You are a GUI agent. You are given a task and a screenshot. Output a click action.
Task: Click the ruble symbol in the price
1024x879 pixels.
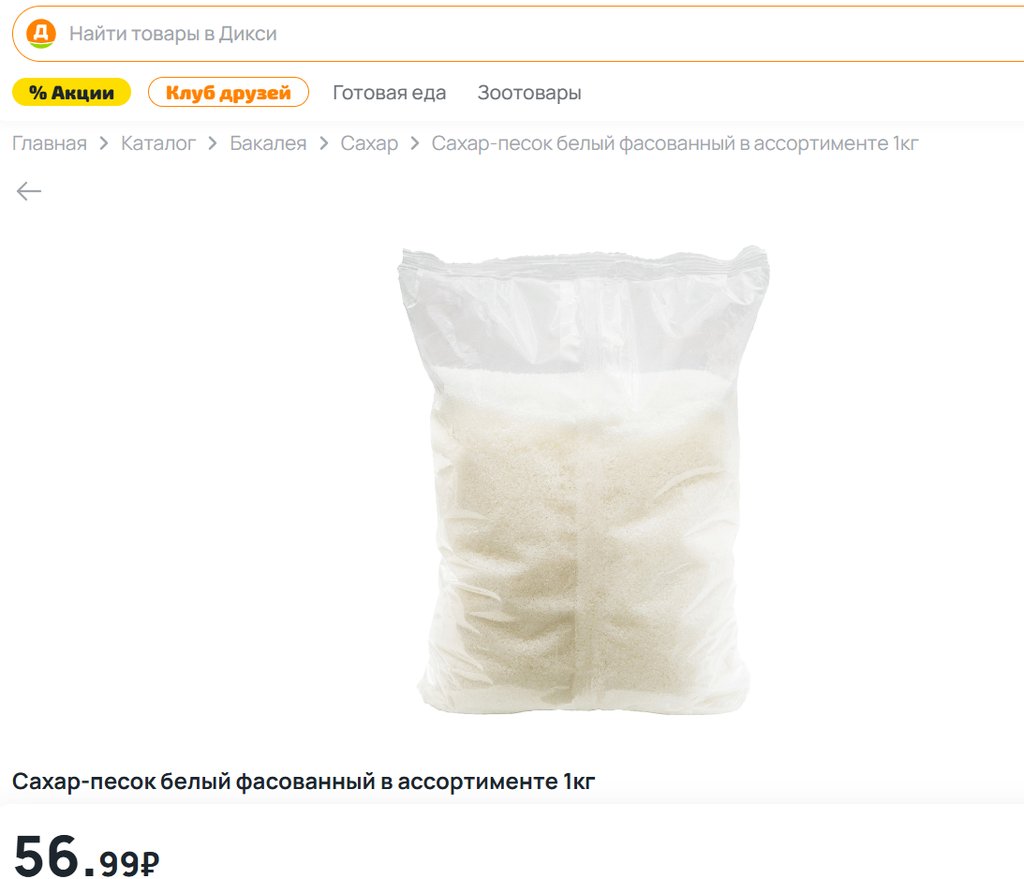tap(150, 864)
